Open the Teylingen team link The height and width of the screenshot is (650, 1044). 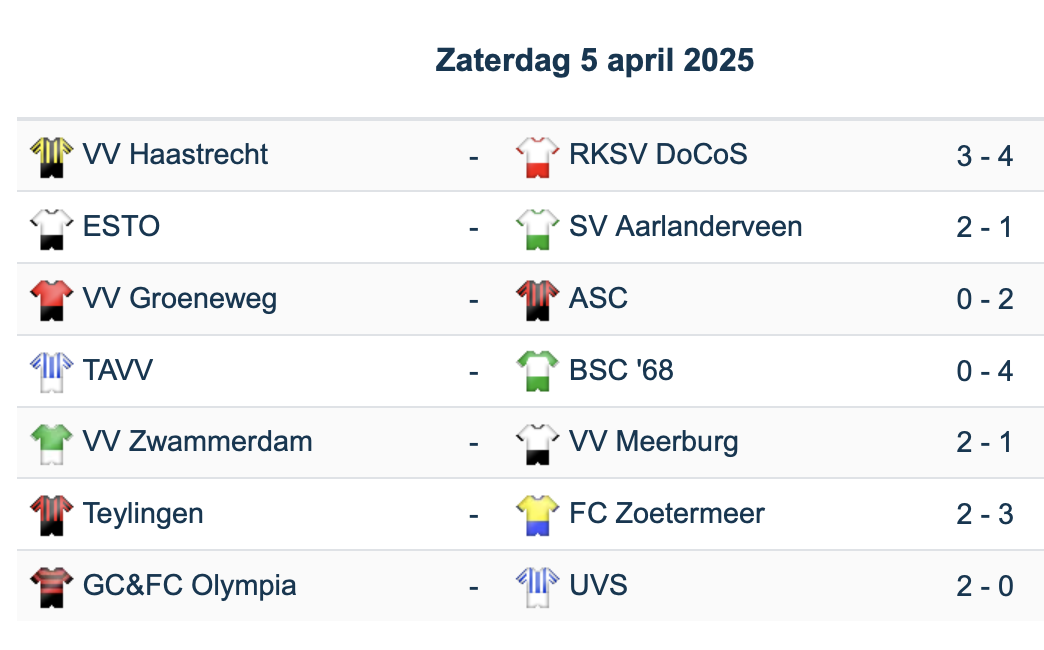143,514
